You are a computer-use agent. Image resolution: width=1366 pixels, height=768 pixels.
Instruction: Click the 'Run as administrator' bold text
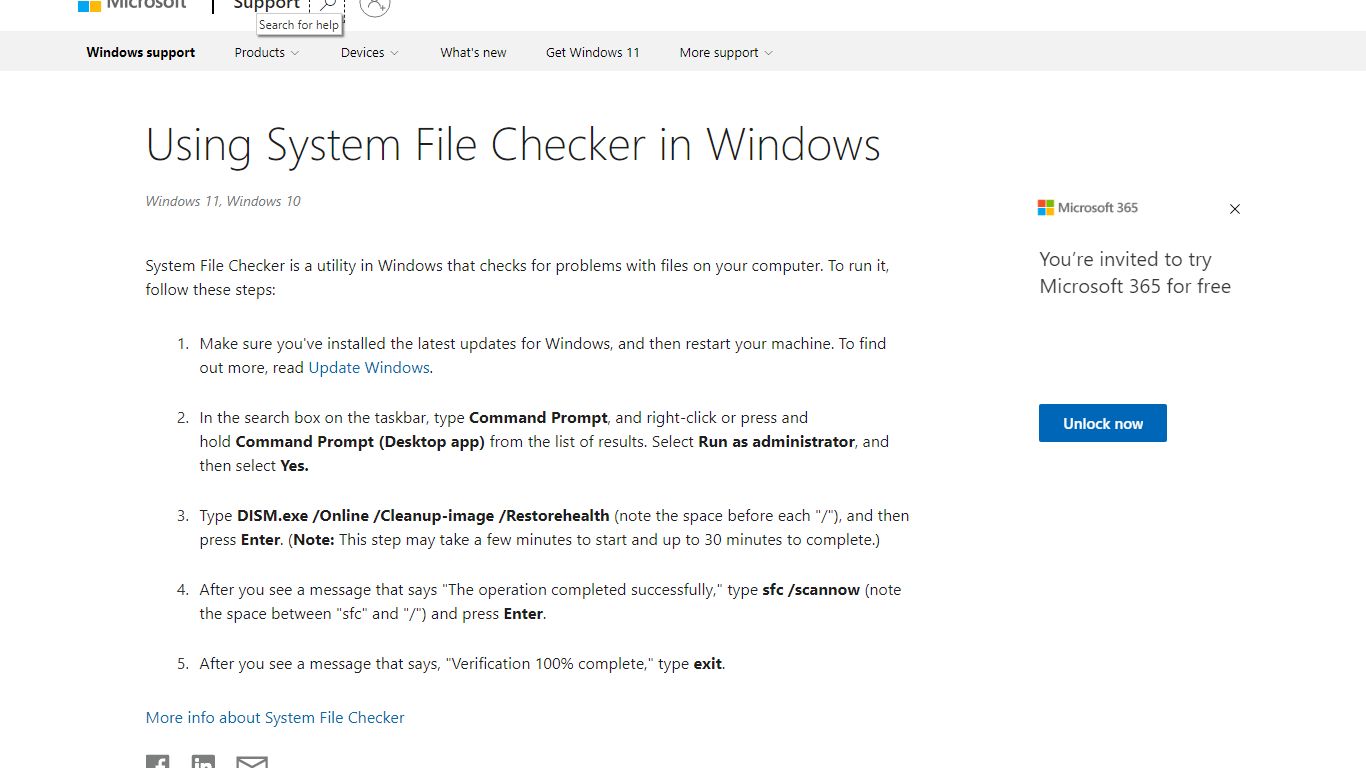click(777, 441)
